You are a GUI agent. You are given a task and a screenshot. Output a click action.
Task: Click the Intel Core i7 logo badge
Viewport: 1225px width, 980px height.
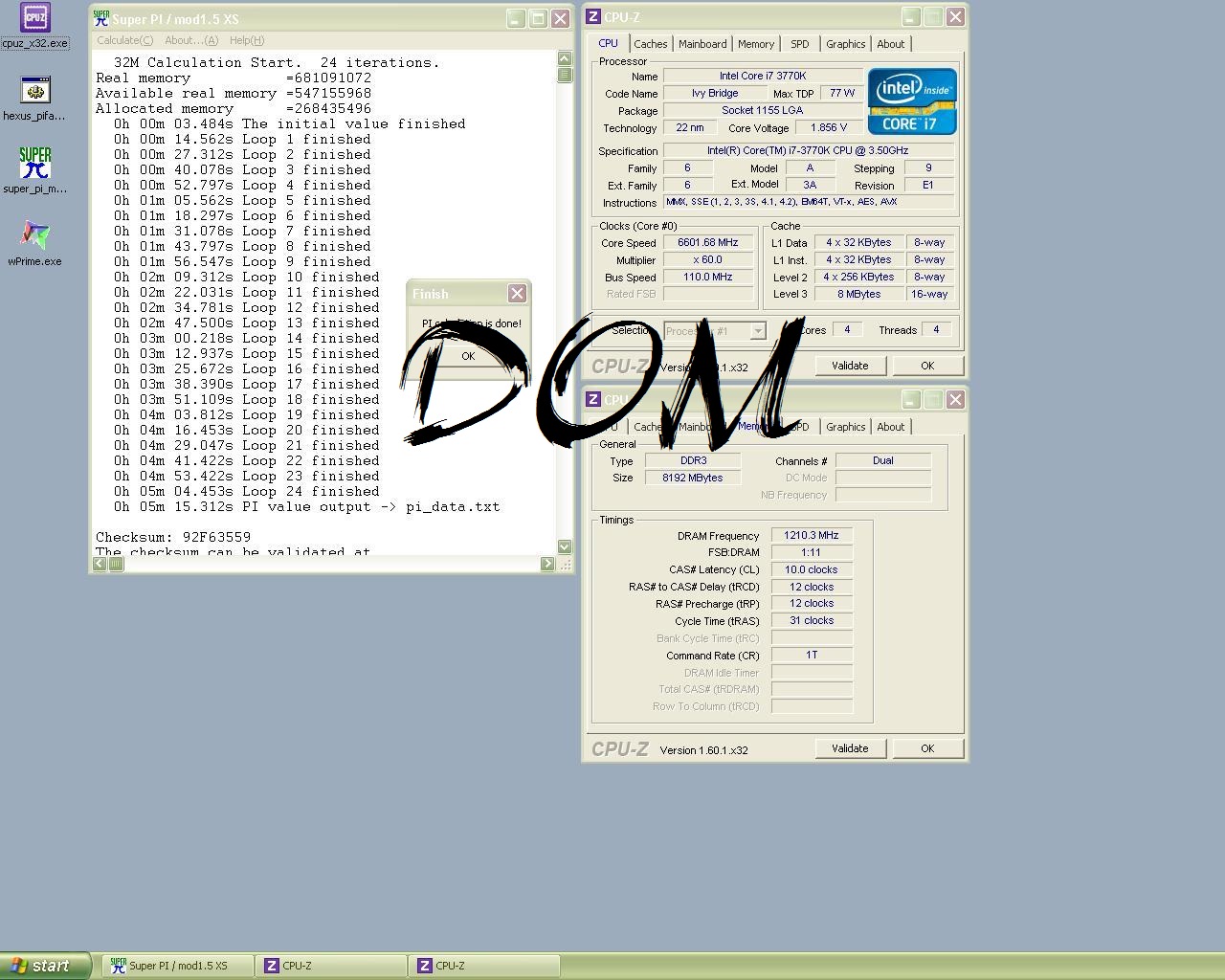click(911, 101)
